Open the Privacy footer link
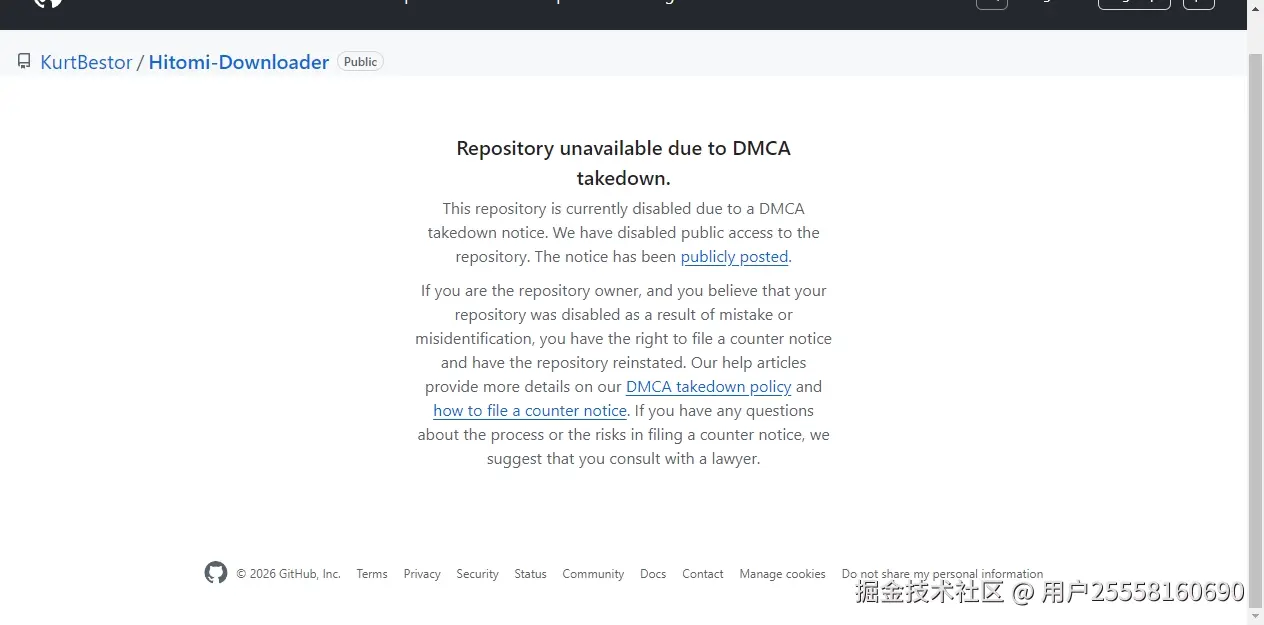Viewport: 1264px width, 625px height. pyautogui.click(x=422, y=574)
